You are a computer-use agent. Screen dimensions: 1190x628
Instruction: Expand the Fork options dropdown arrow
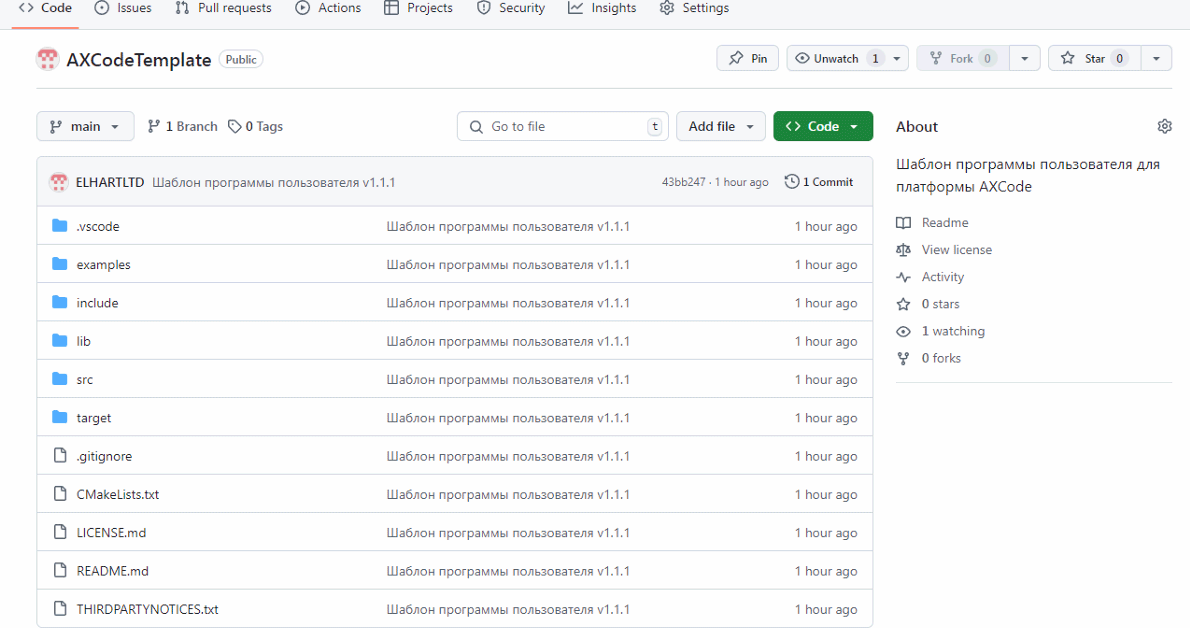tap(1025, 58)
